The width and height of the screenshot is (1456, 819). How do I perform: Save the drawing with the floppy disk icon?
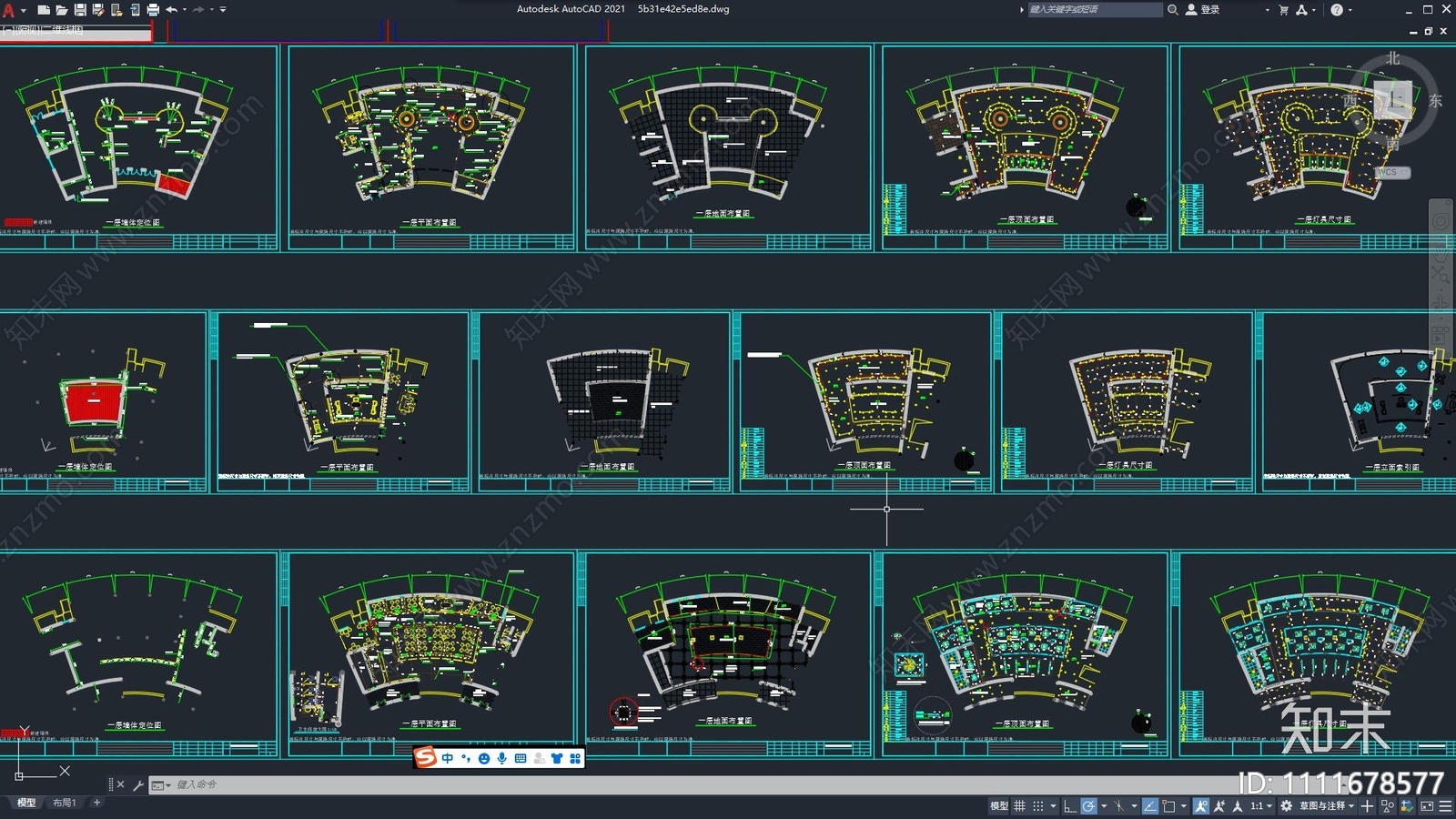80,10
